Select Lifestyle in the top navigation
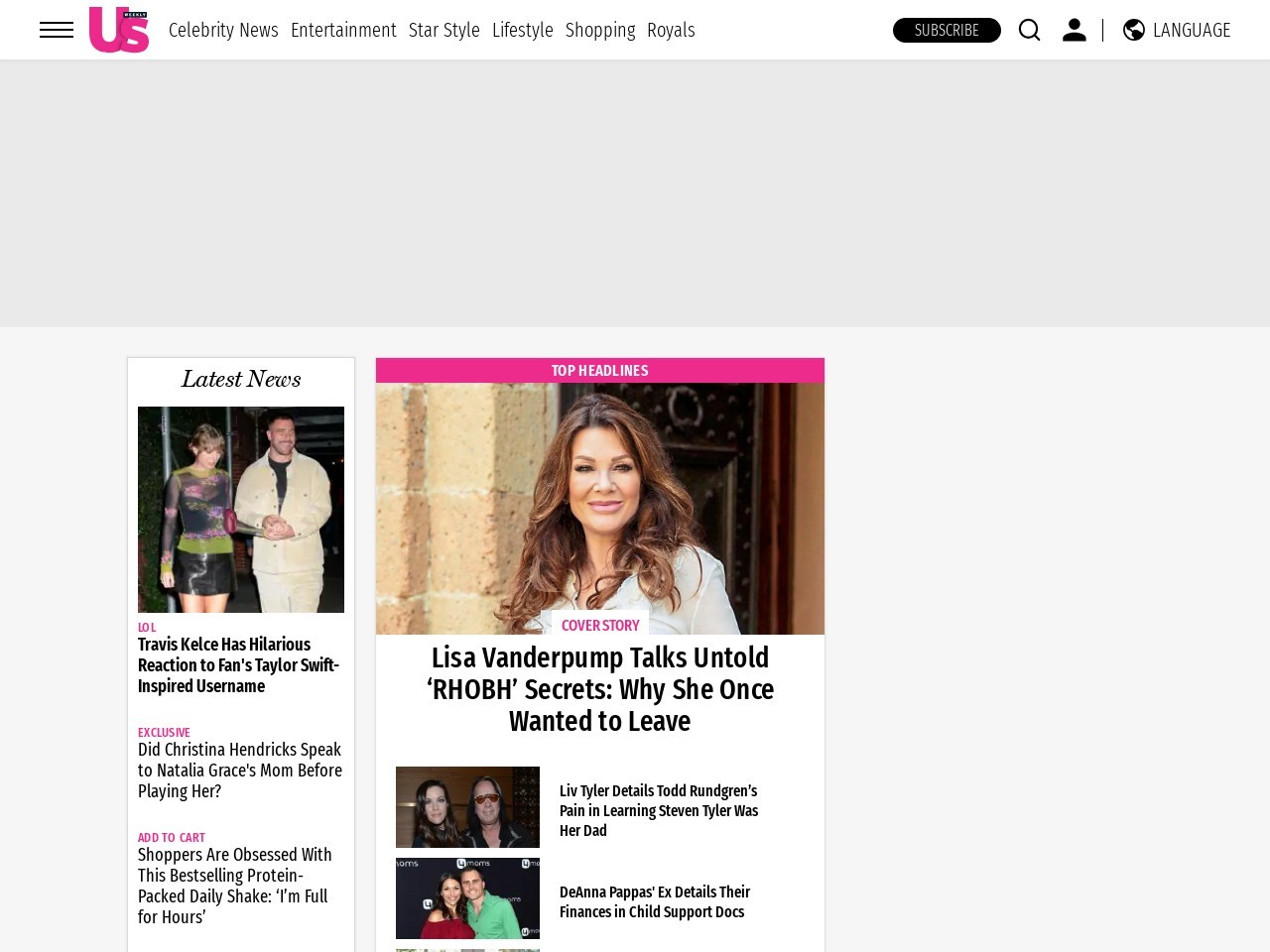This screenshot has width=1270, height=952. pyautogui.click(x=523, y=30)
